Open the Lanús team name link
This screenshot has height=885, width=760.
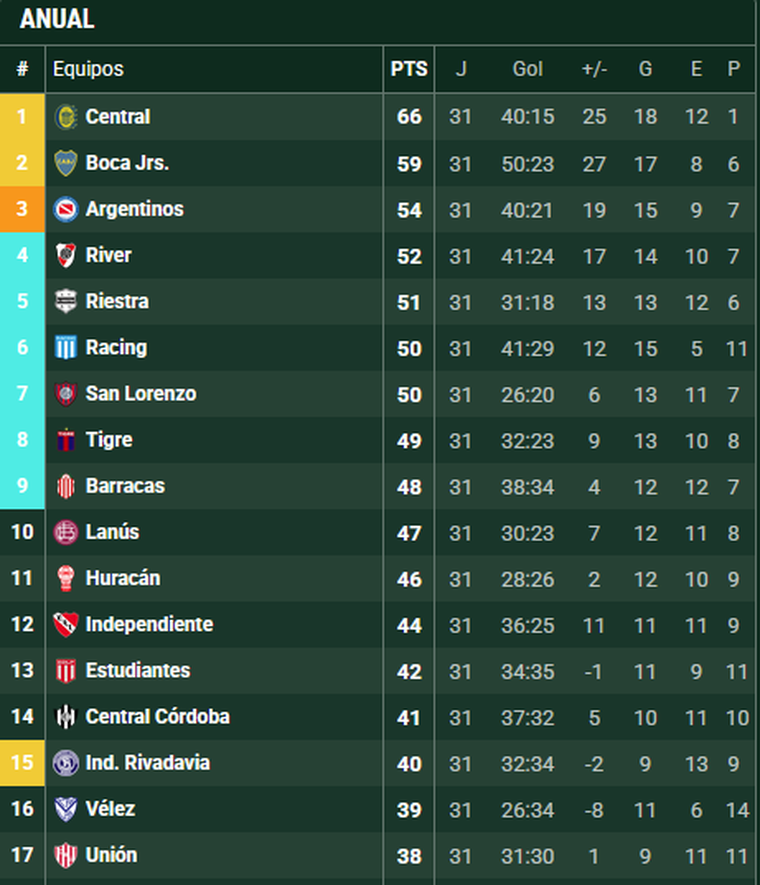coord(112,532)
